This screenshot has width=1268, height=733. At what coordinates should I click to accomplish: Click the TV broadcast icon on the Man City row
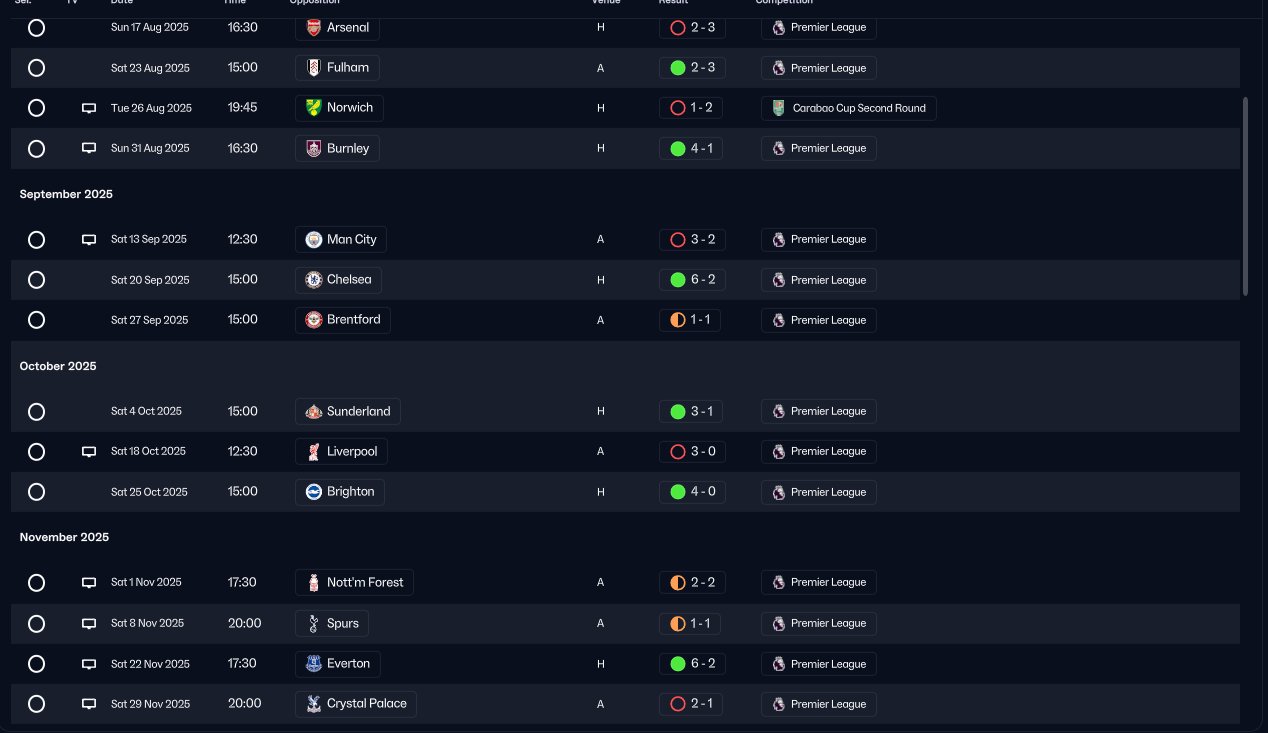click(89, 240)
